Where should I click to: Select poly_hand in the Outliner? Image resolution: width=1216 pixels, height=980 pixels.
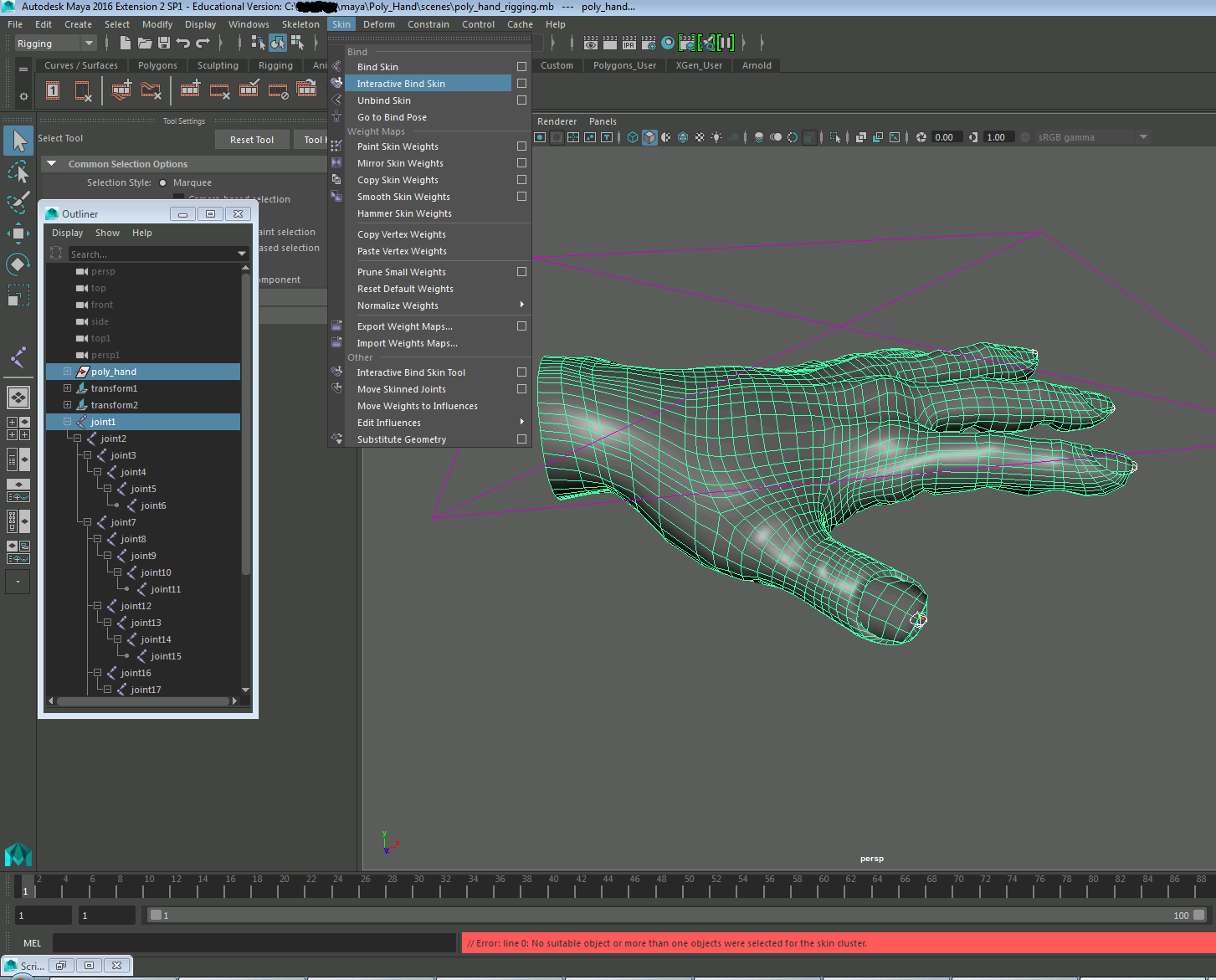click(114, 372)
